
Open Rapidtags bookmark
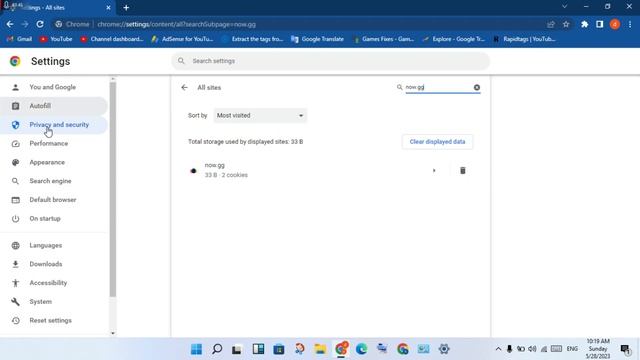(x=524, y=39)
